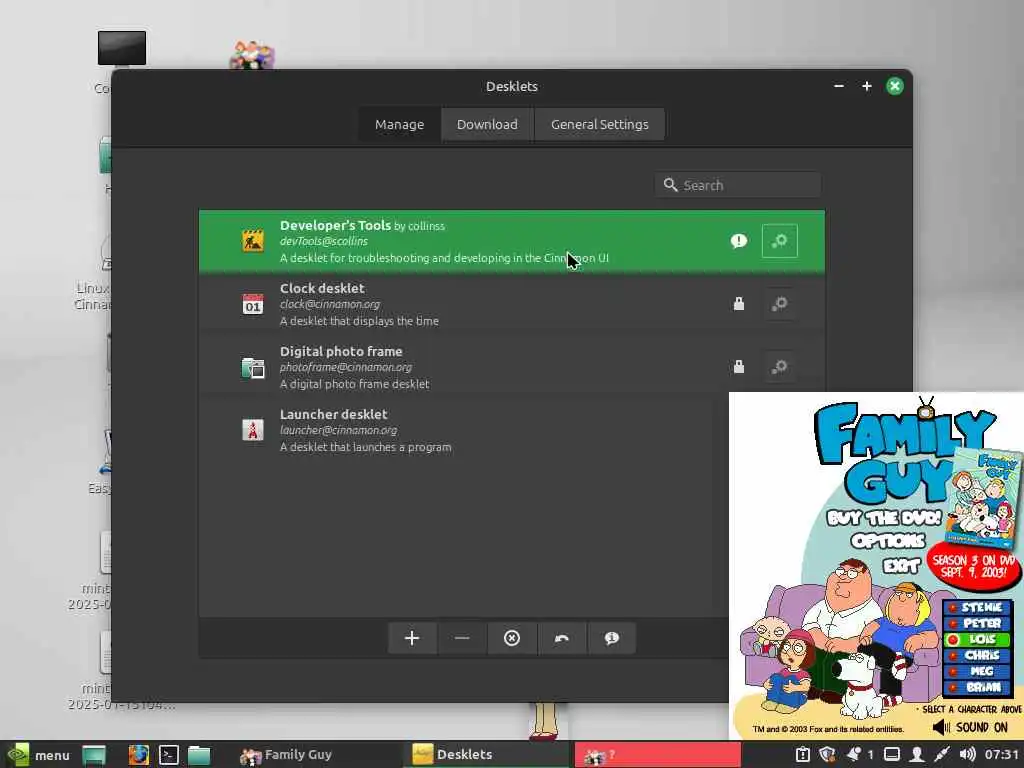Click the warning icon on Developer's Tools
The height and width of the screenshot is (768, 1024).
pos(739,241)
